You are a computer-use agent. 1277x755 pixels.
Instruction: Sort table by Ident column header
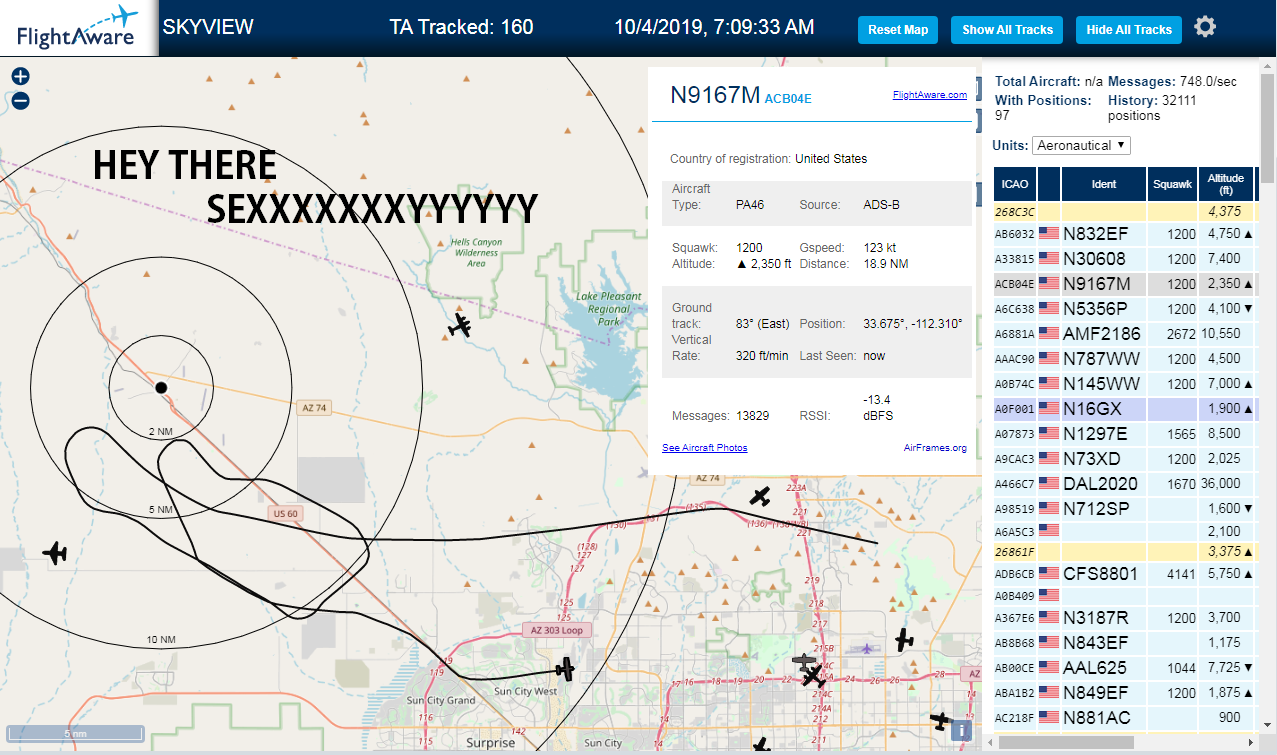point(1104,184)
